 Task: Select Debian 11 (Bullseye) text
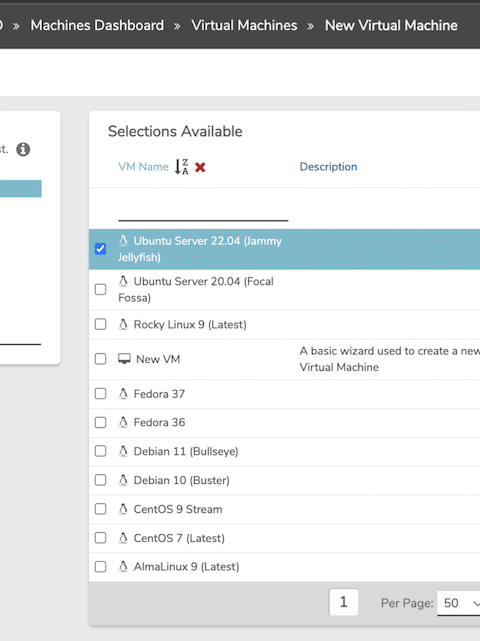coord(186,451)
